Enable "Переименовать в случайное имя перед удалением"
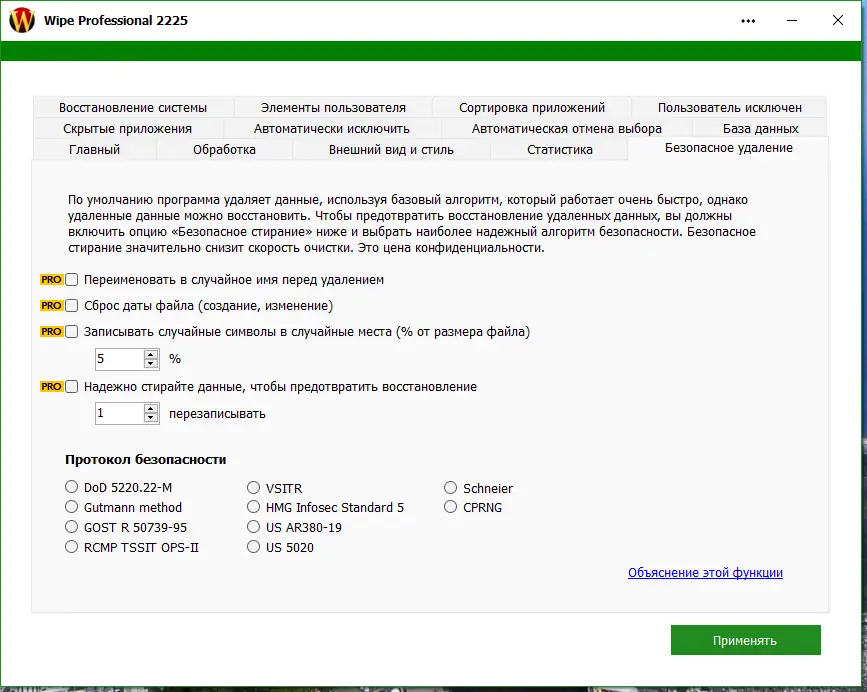867x692 pixels. [70, 280]
